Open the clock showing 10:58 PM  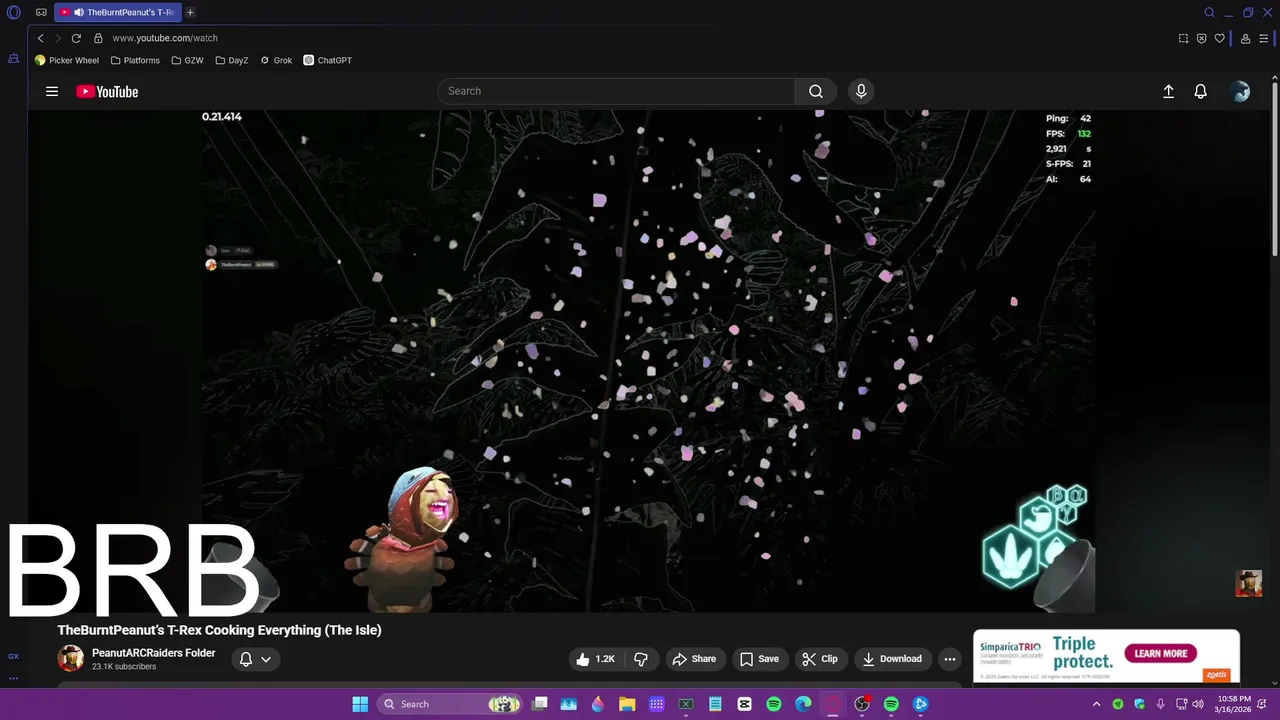click(1234, 704)
